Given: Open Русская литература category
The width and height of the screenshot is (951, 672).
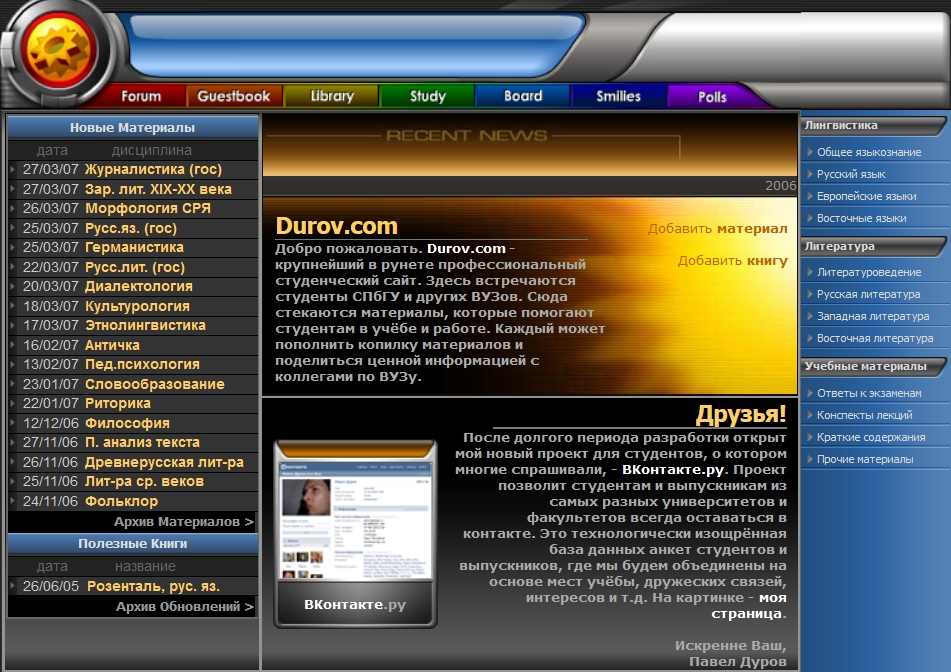Looking at the screenshot, I should pos(868,294).
